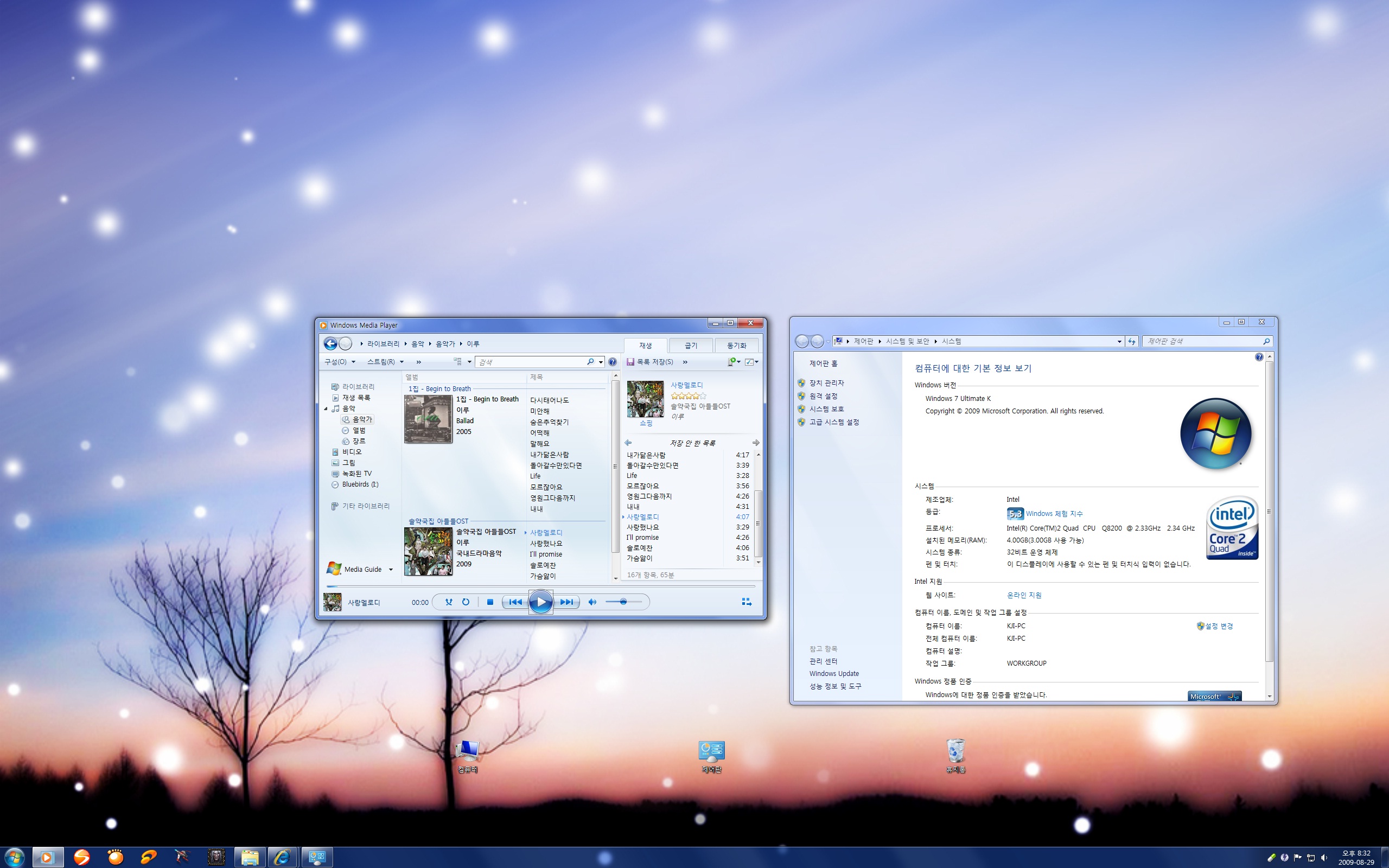
Task: Click the Stop button in Media Player
Action: coord(489,602)
